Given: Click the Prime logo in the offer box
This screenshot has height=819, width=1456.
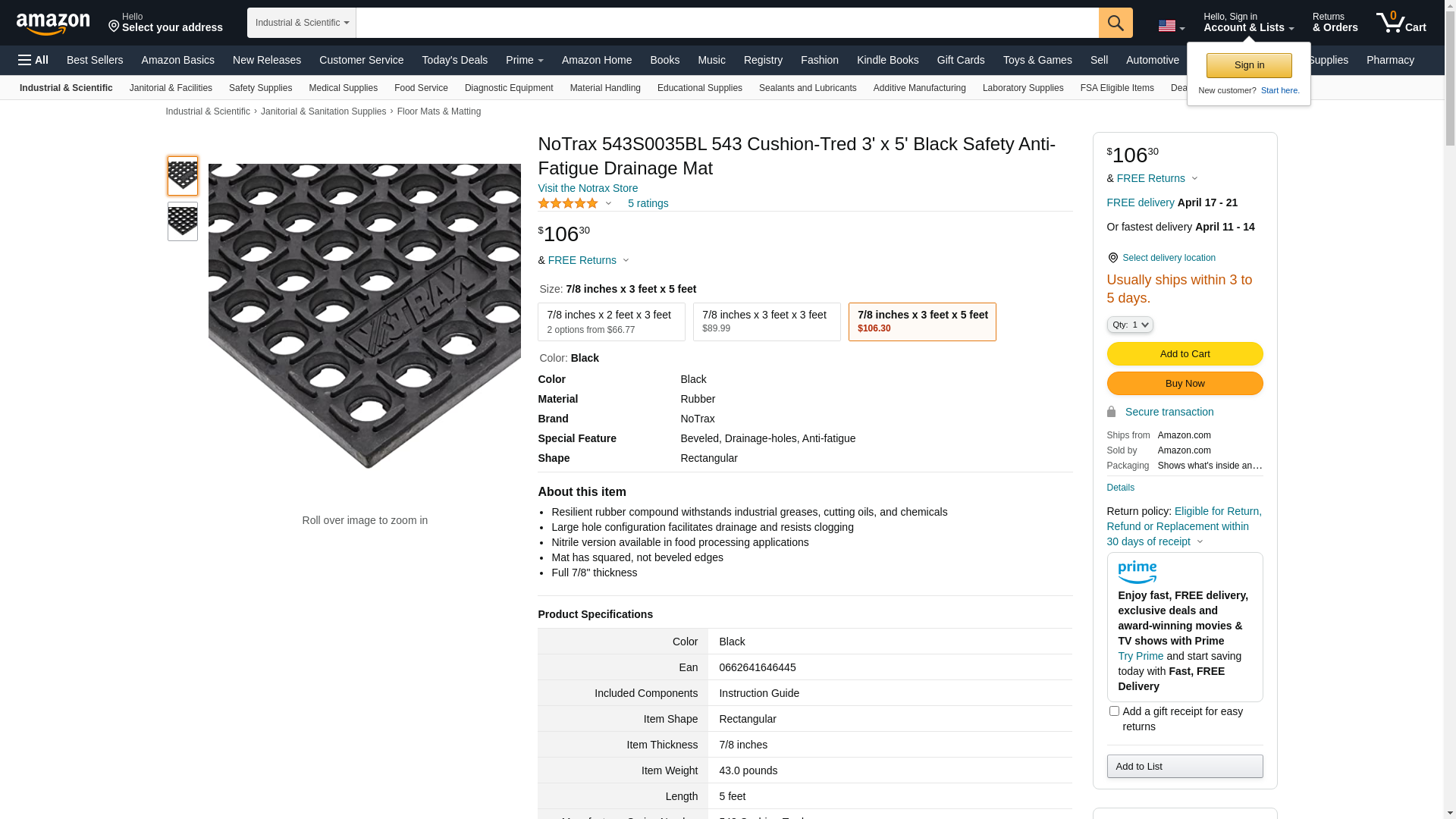Looking at the screenshot, I should coord(1137,572).
